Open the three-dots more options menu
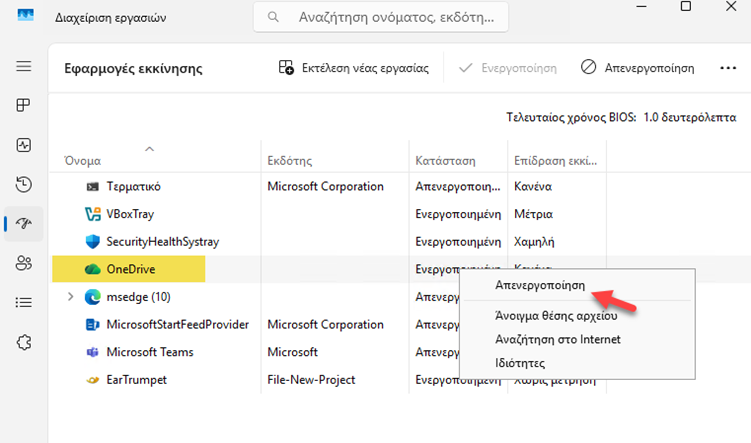The height and width of the screenshot is (443, 751). pos(727,68)
